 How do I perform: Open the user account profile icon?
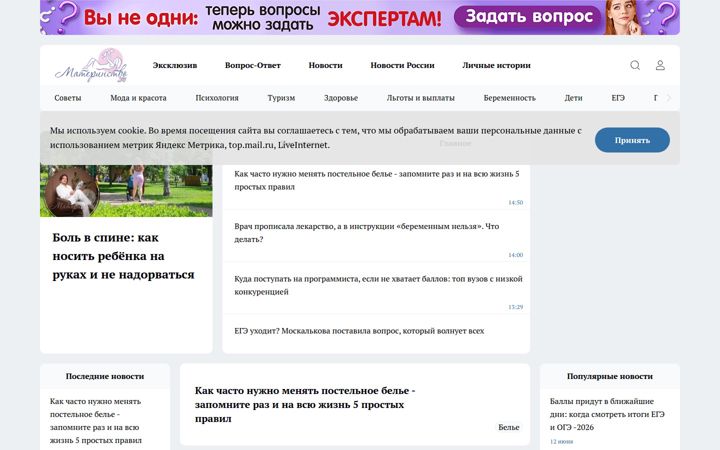(660, 65)
